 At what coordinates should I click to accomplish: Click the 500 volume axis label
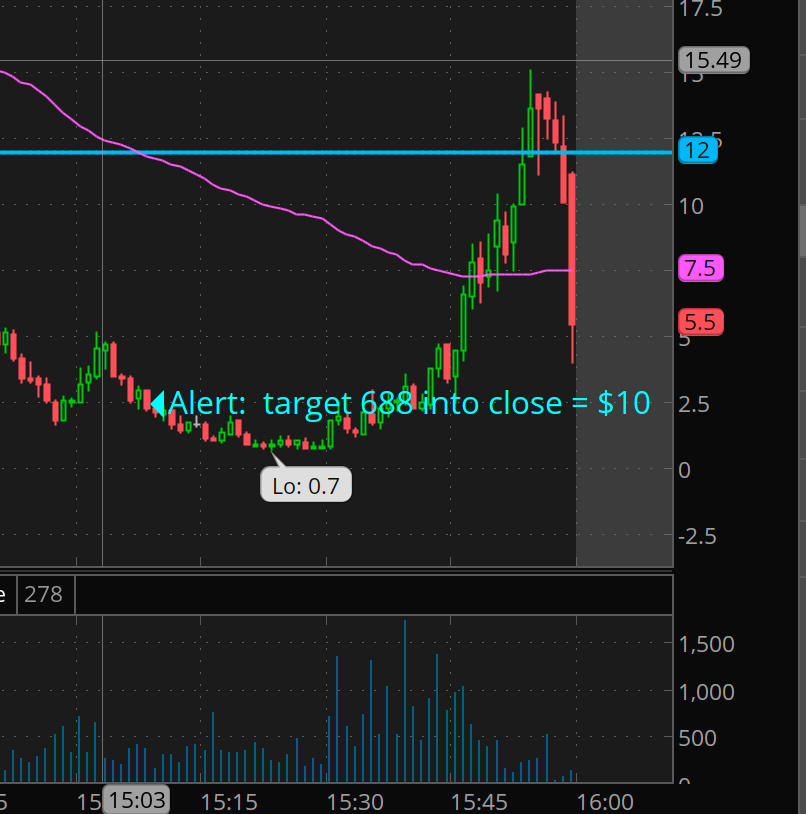tap(698, 738)
